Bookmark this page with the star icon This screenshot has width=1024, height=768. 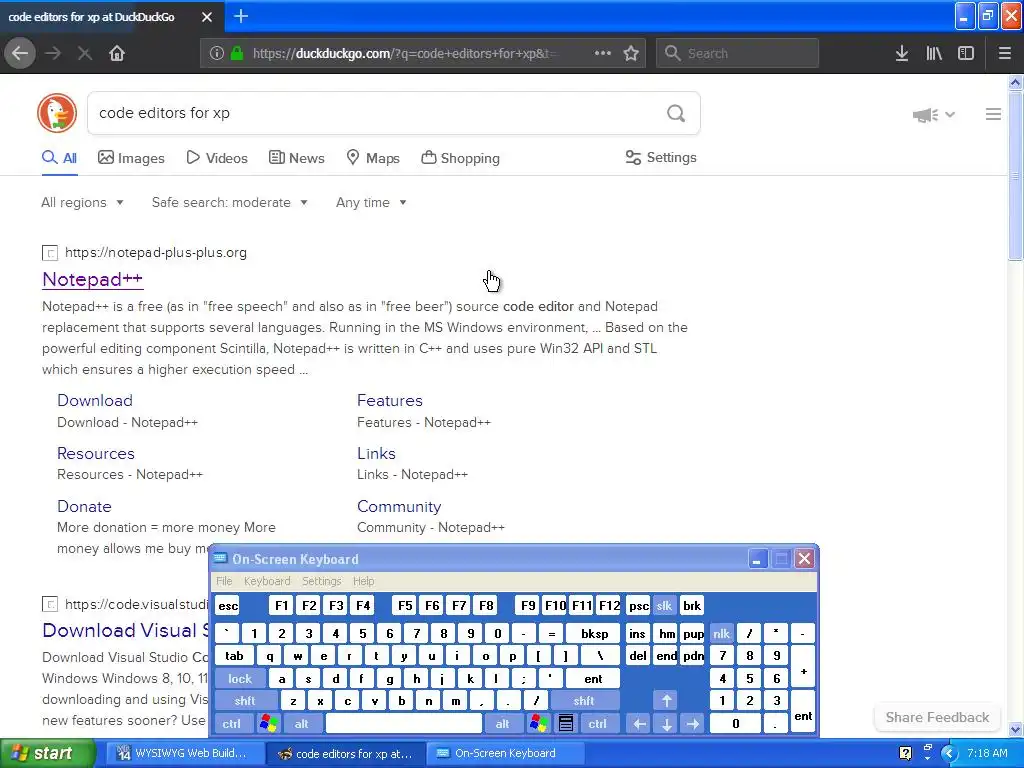(x=631, y=53)
